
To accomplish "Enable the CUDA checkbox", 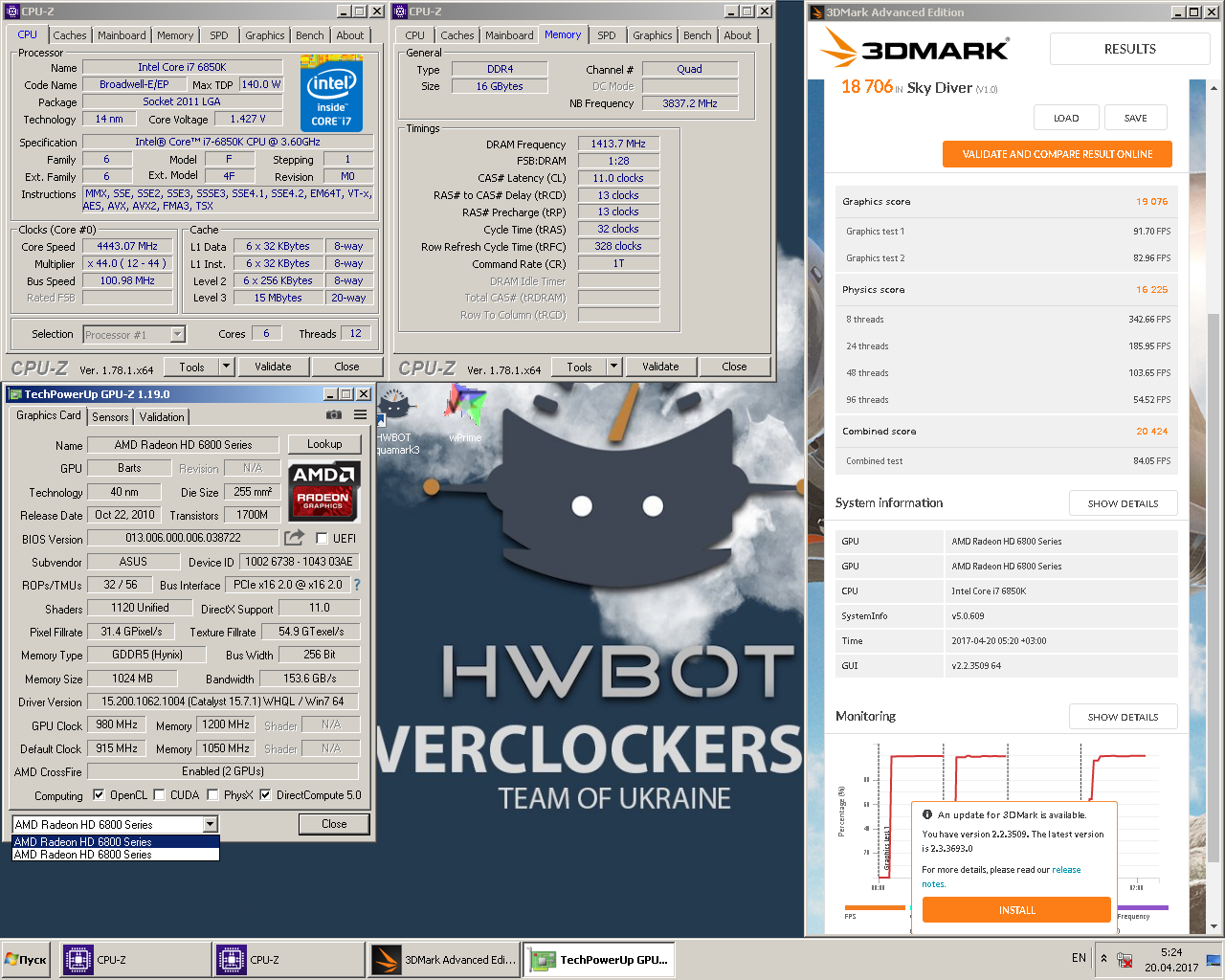I will pyautogui.click(x=159, y=794).
